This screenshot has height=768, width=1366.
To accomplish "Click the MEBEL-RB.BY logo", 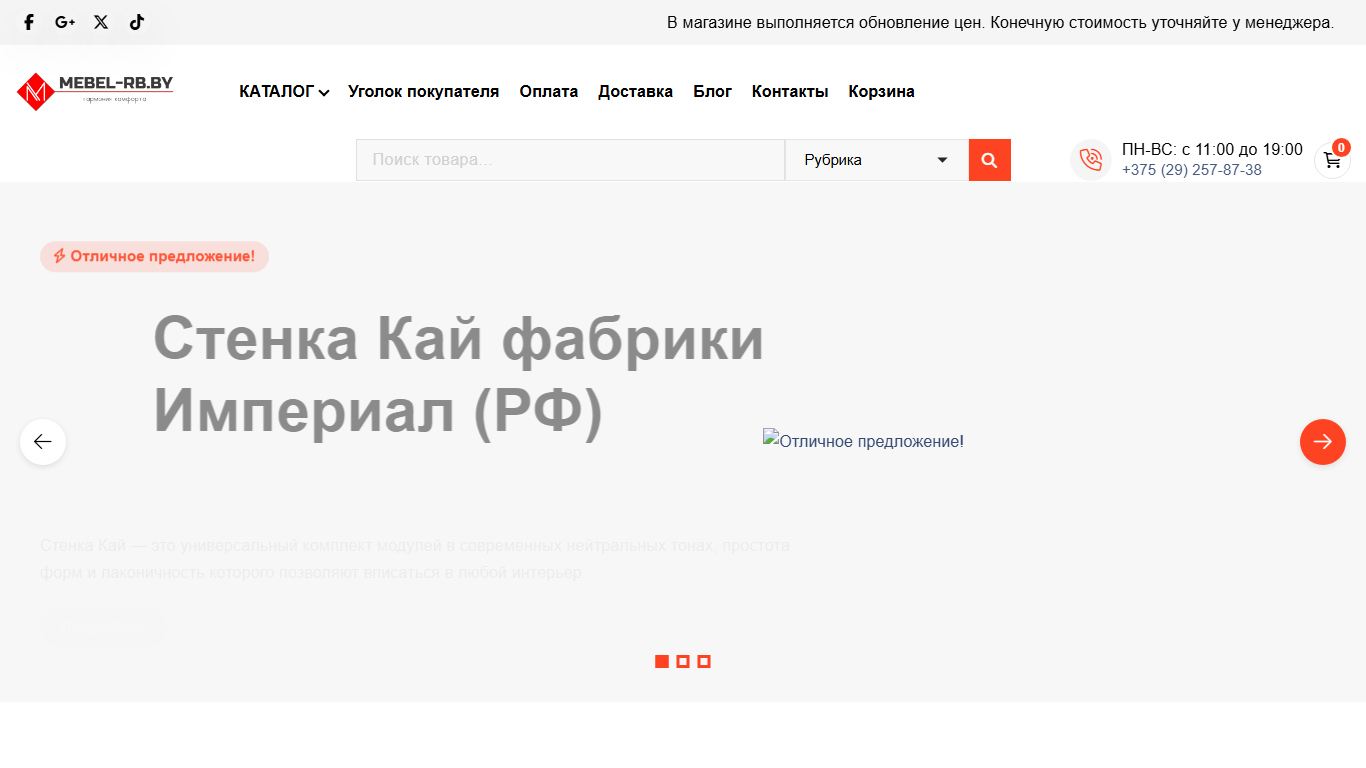I will pyautogui.click(x=95, y=91).
